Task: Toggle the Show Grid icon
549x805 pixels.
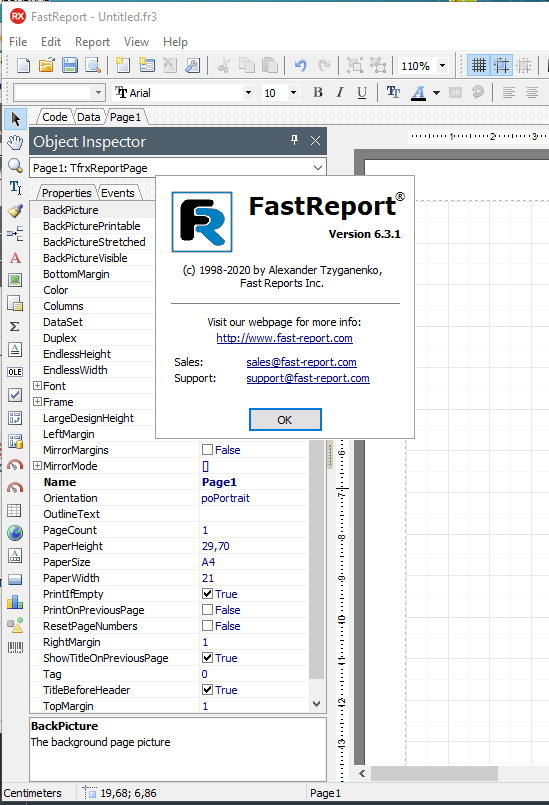Action: [479, 66]
